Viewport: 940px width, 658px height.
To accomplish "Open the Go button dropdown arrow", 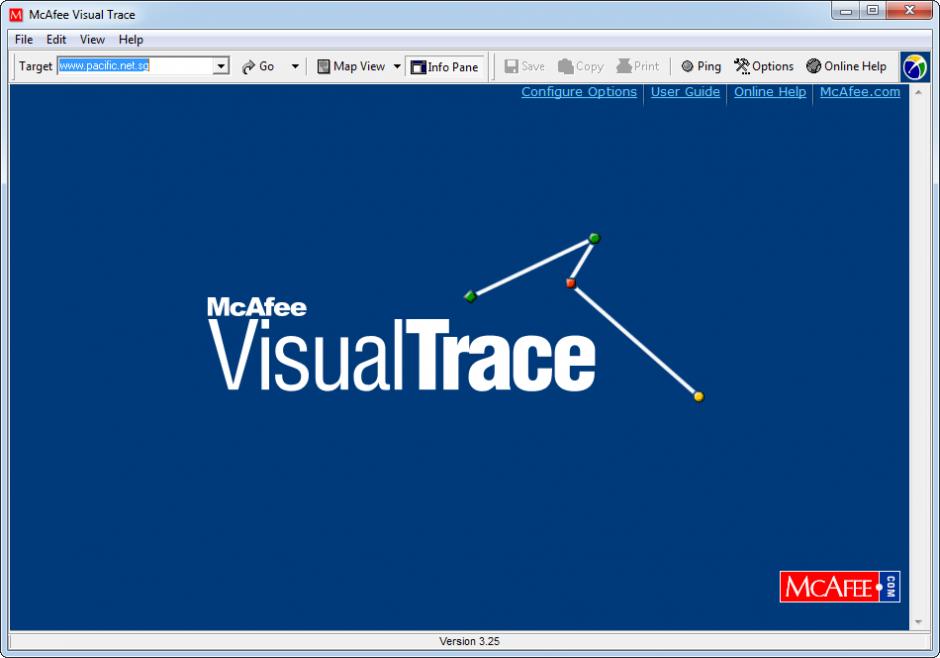I will point(295,67).
